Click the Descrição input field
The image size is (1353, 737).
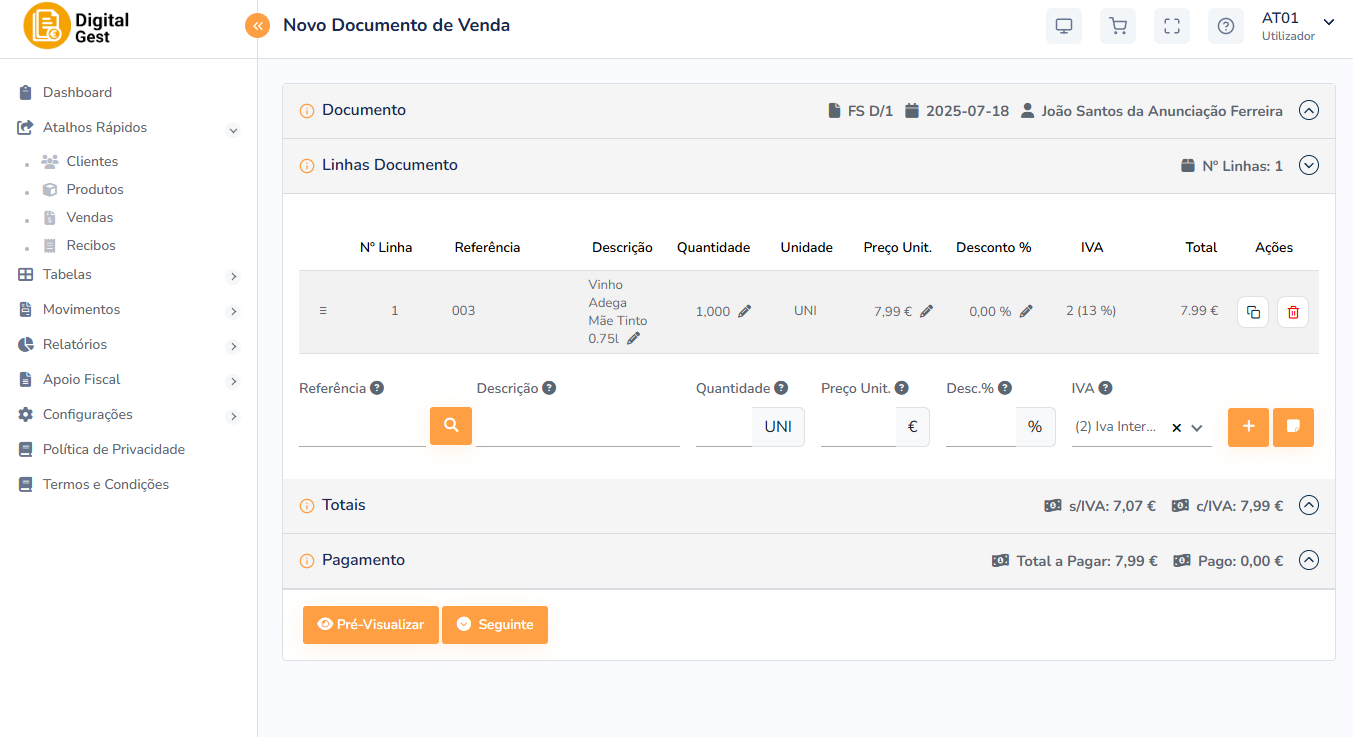(577, 427)
